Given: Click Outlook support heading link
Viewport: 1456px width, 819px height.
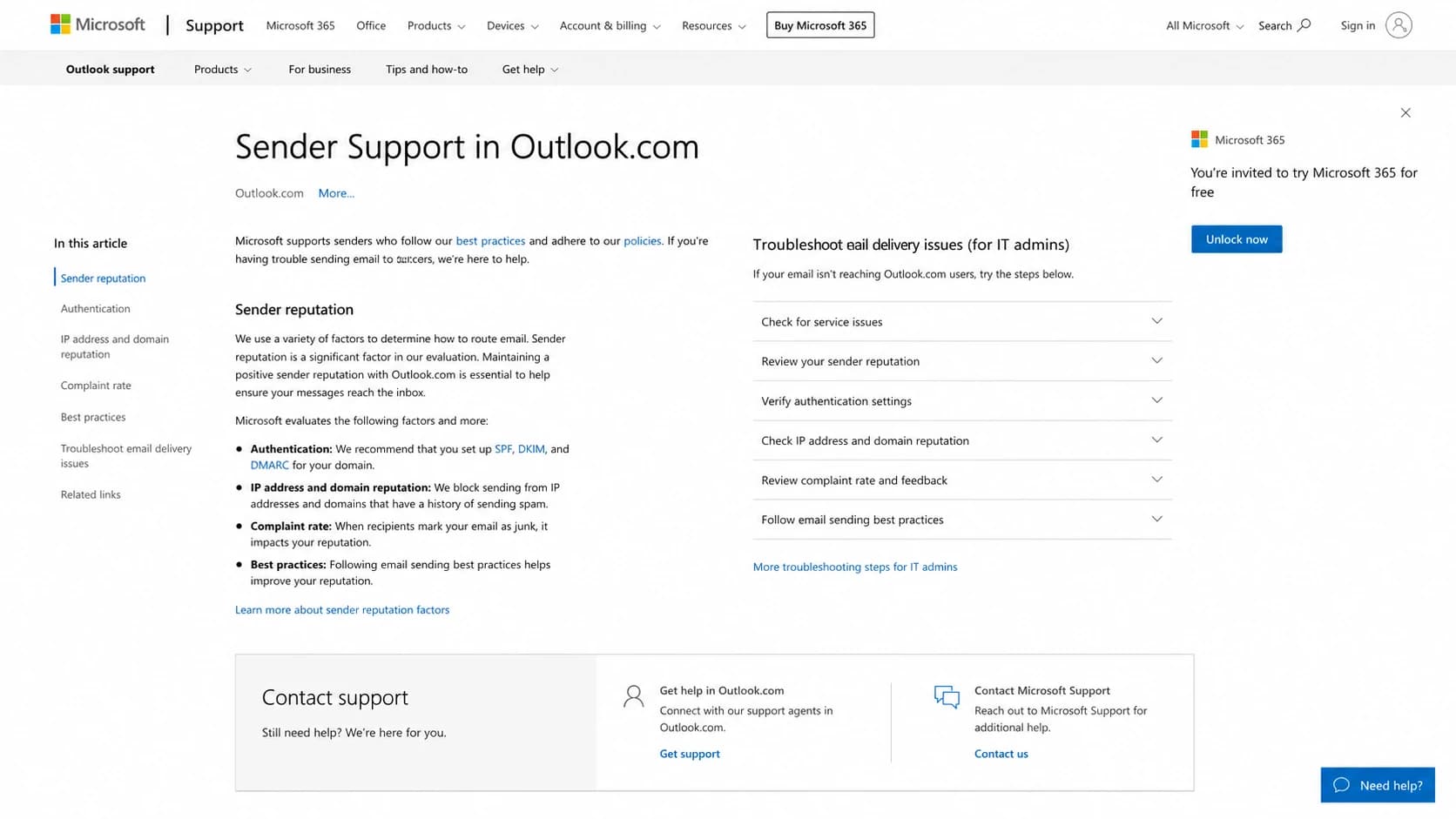Looking at the screenshot, I should (x=111, y=69).
